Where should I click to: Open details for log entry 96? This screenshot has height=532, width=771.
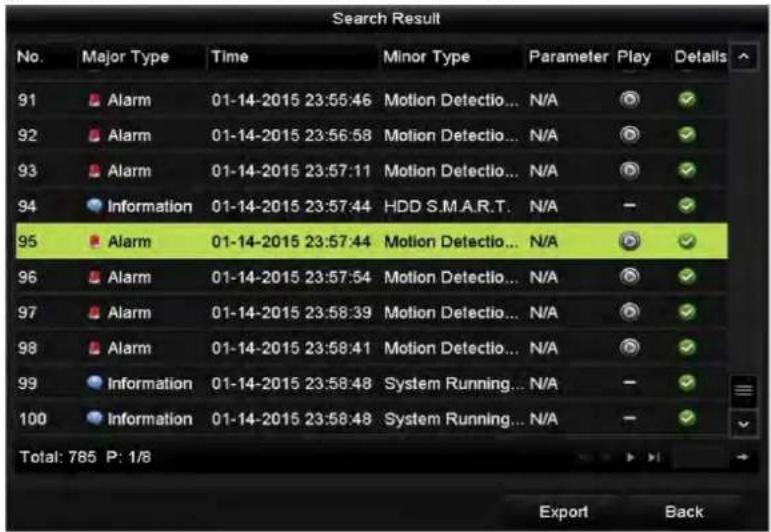(x=687, y=277)
